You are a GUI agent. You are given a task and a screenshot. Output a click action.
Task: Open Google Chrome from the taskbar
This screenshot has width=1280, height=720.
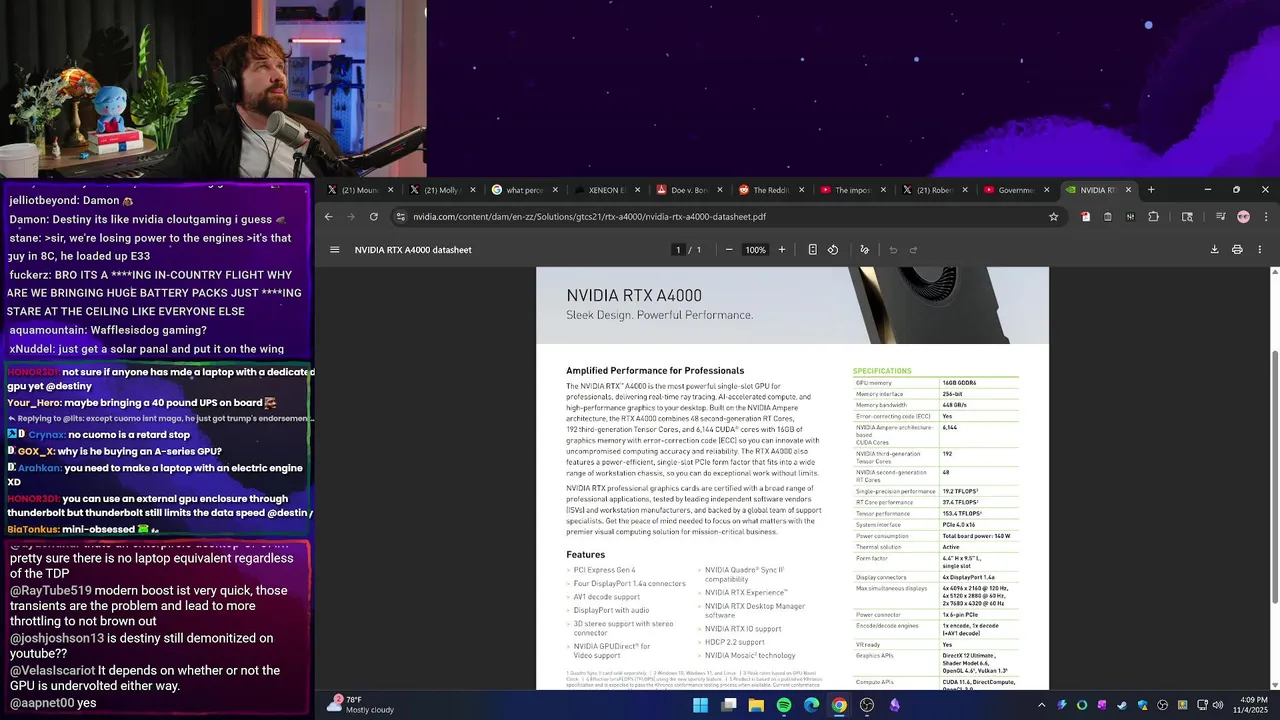(839, 705)
